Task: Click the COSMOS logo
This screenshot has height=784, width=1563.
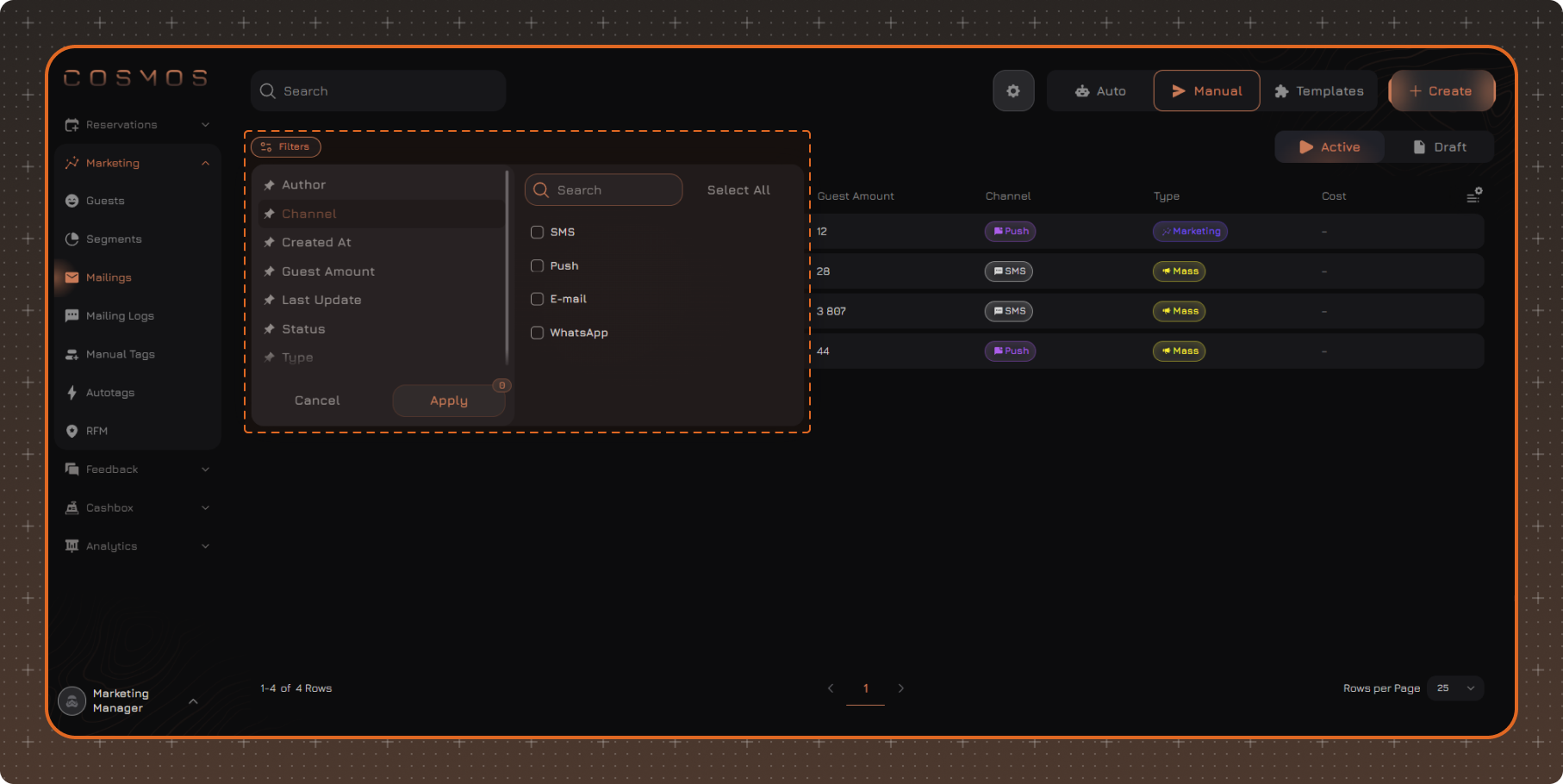Action: pos(136,78)
